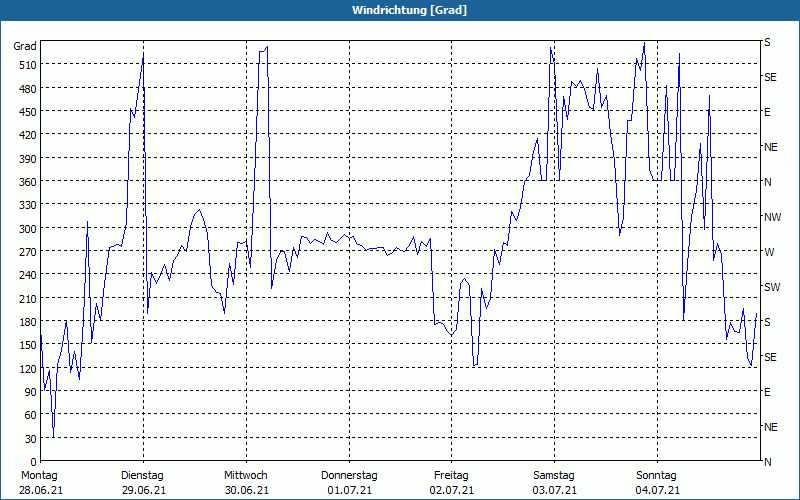Click the date 03.07.21

point(555,491)
